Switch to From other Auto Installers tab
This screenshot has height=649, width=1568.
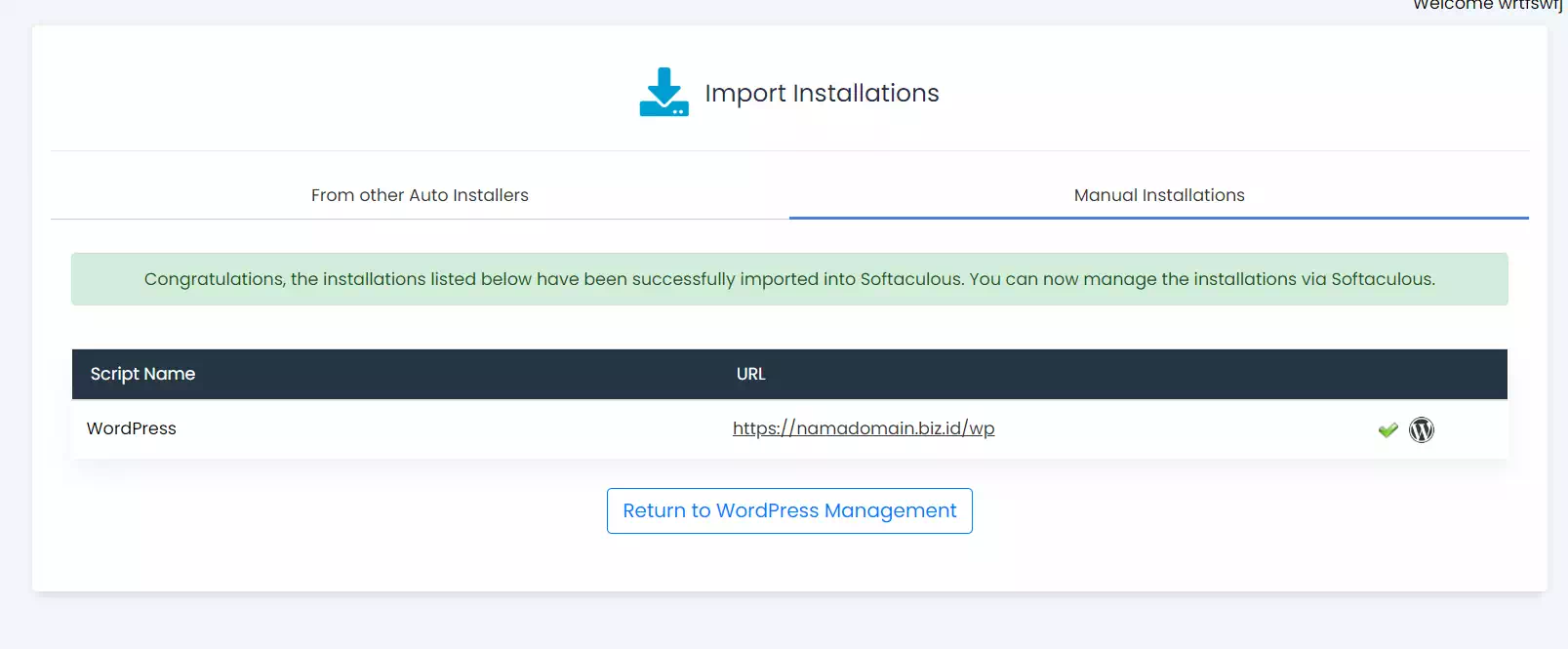coord(420,195)
